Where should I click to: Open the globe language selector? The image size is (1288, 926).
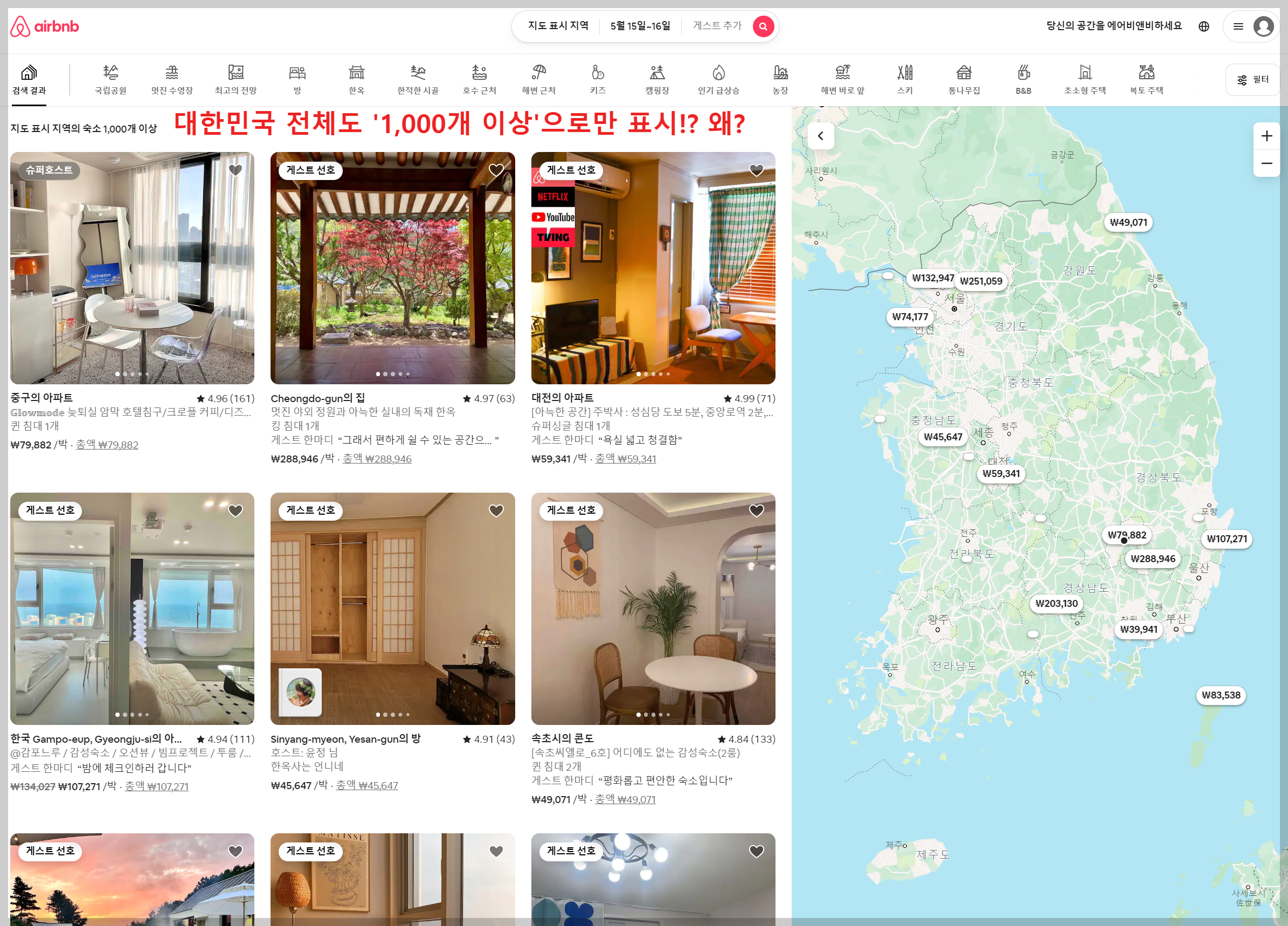tap(1203, 26)
